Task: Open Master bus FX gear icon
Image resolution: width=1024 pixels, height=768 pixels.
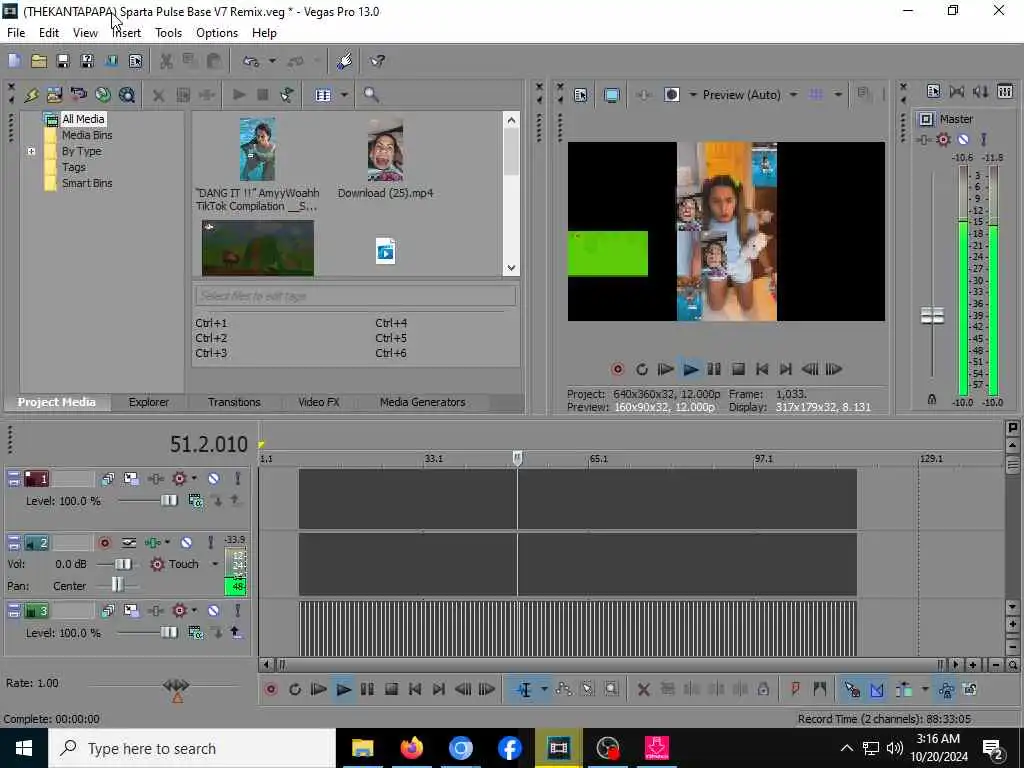Action: 943,139
